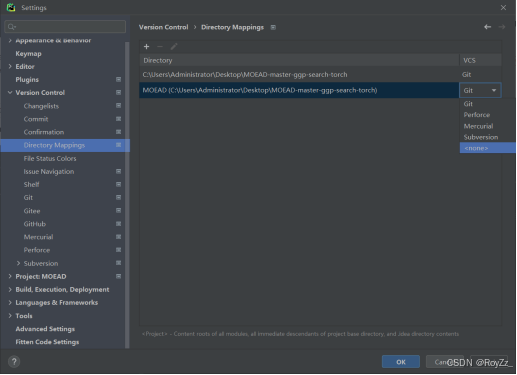
Task: Click the settings search field
Action: (x=65, y=27)
